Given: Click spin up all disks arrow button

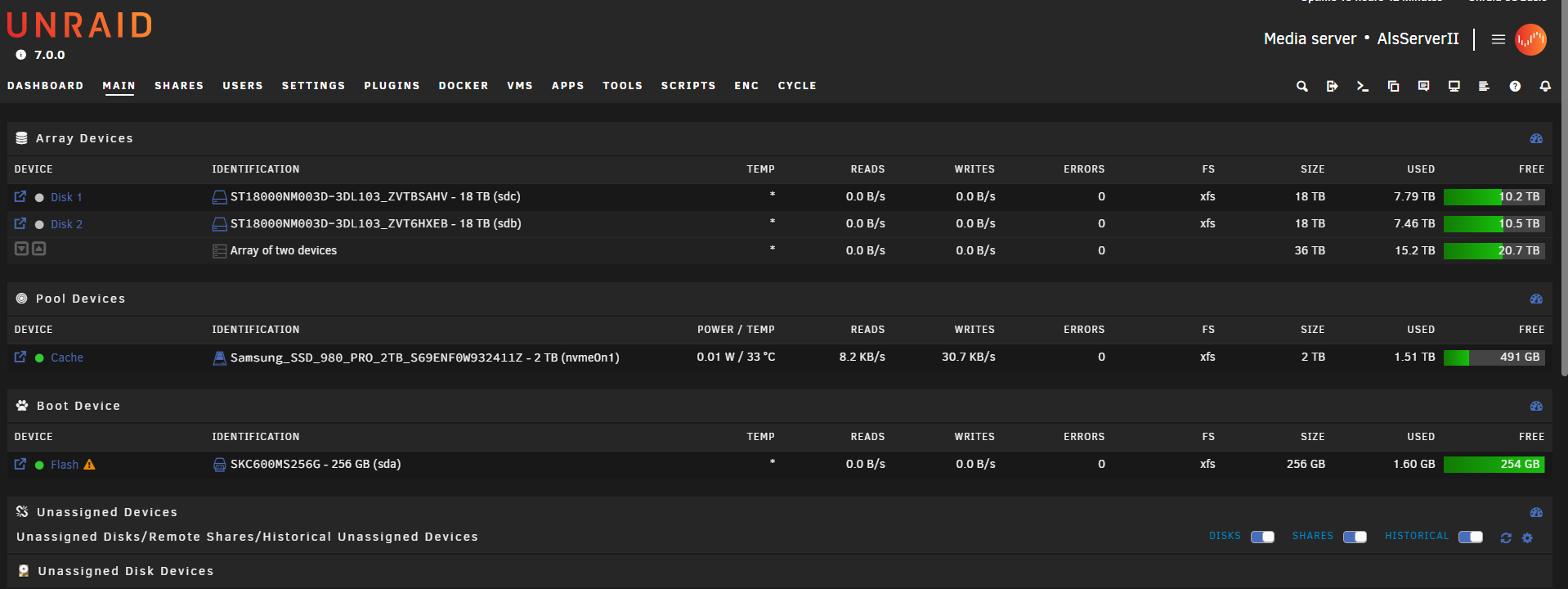Looking at the screenshot, I should click(x=39, y=249).
